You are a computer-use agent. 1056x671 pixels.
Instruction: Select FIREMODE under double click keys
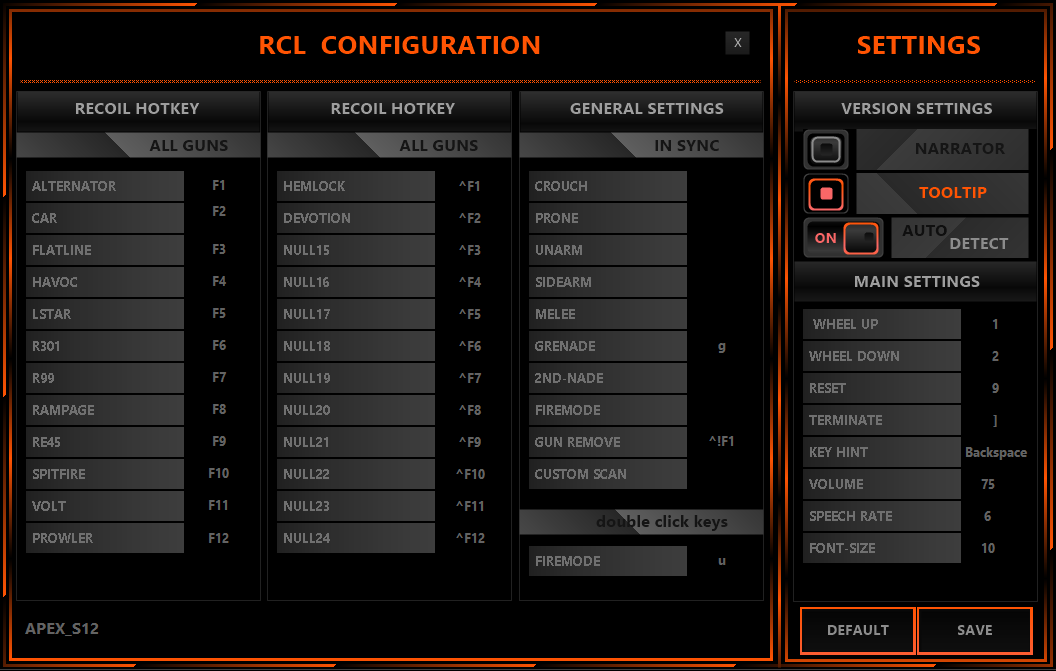pos(607,561)
